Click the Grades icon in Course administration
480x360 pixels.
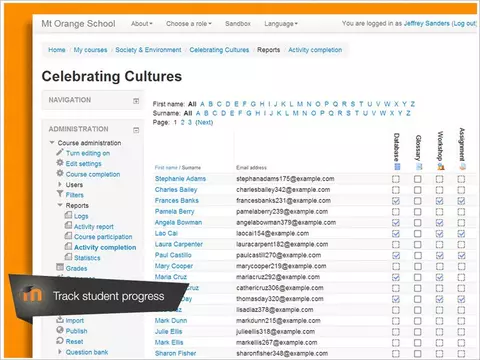click(60, 267)
